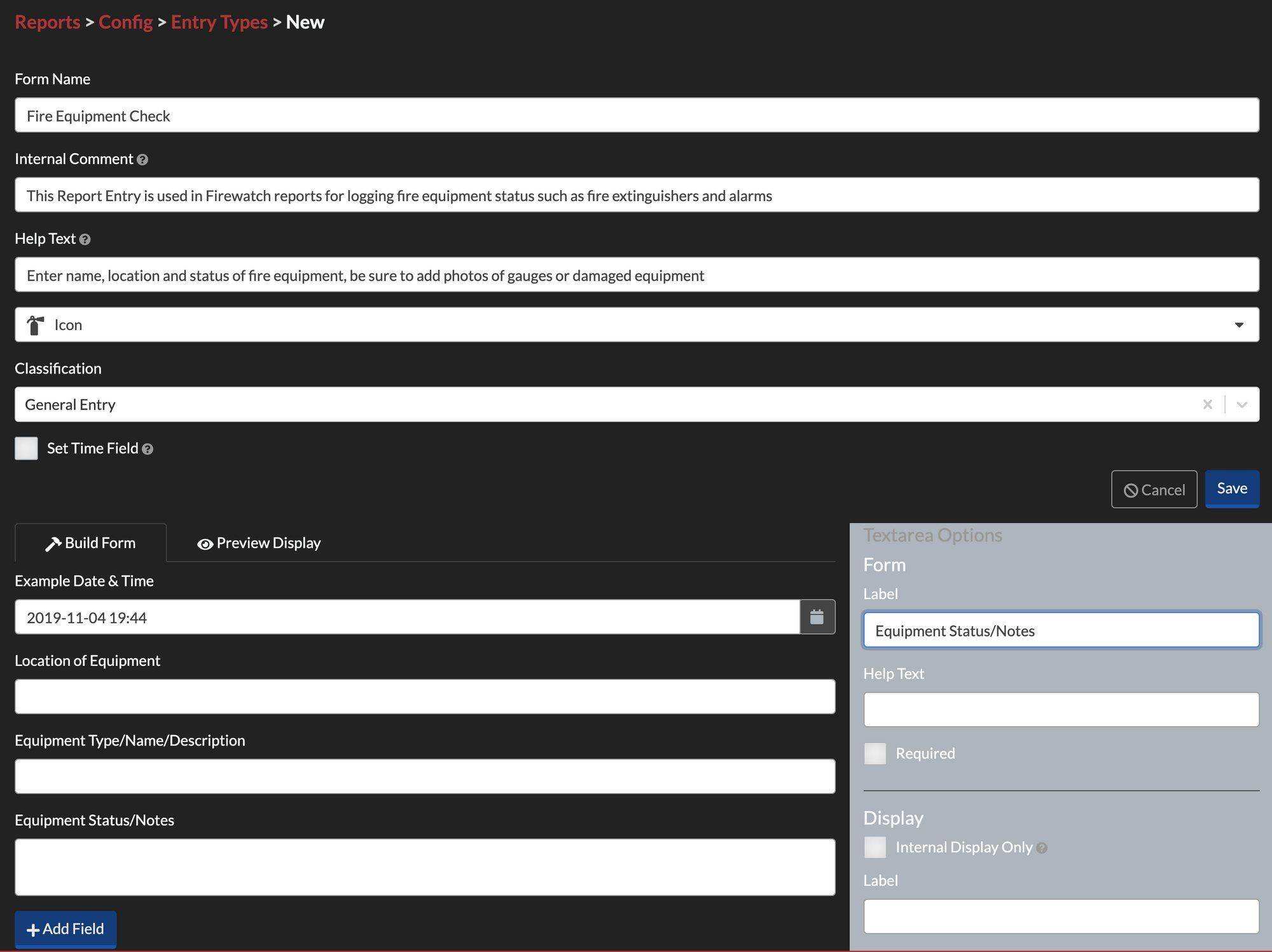Click the Cancel button
Viewport: 1272px width, 952px height.
coord(1154,489)
